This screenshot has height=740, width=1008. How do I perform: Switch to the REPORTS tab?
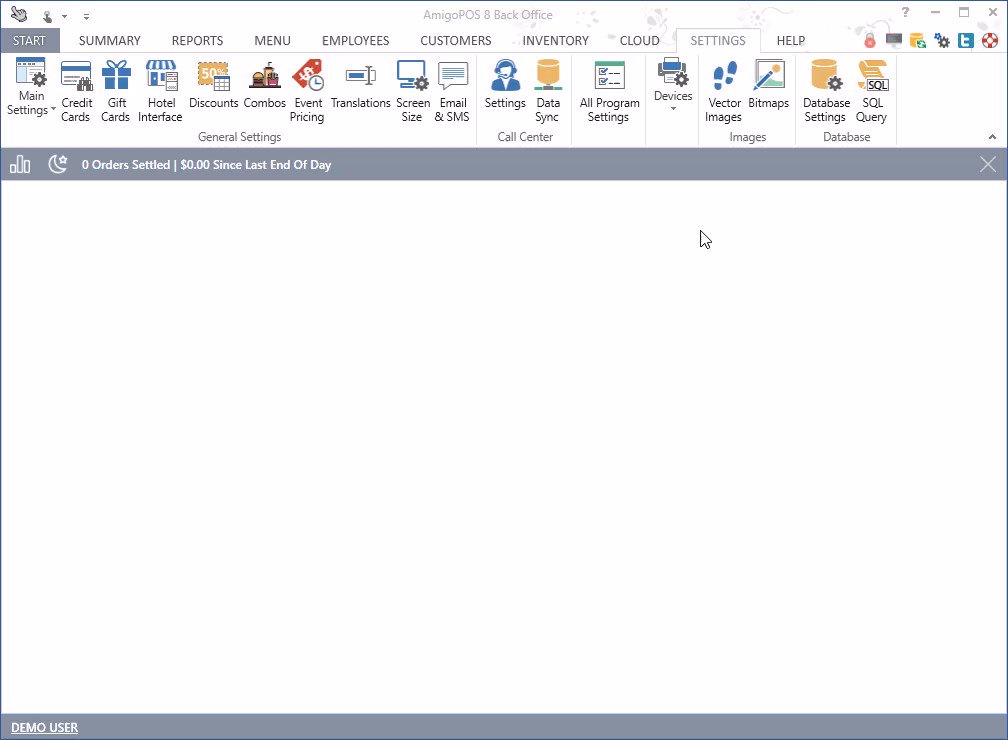[197, 41]
